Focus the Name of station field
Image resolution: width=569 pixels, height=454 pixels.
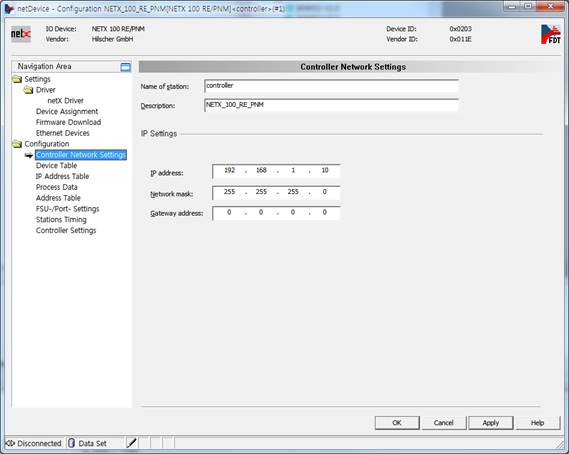click(x=331, y=86)
